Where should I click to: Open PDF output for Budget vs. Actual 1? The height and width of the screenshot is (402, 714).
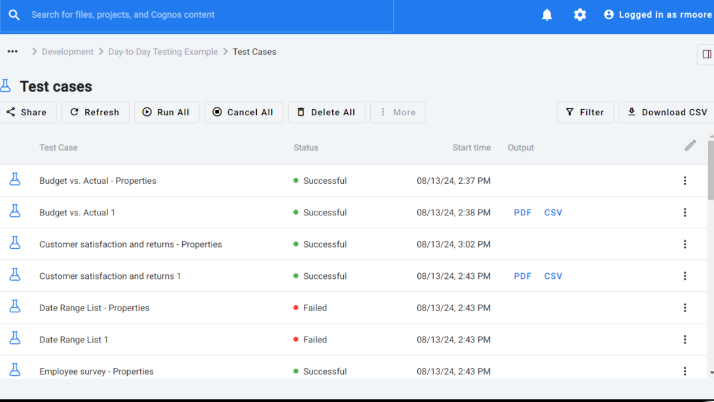522,213
